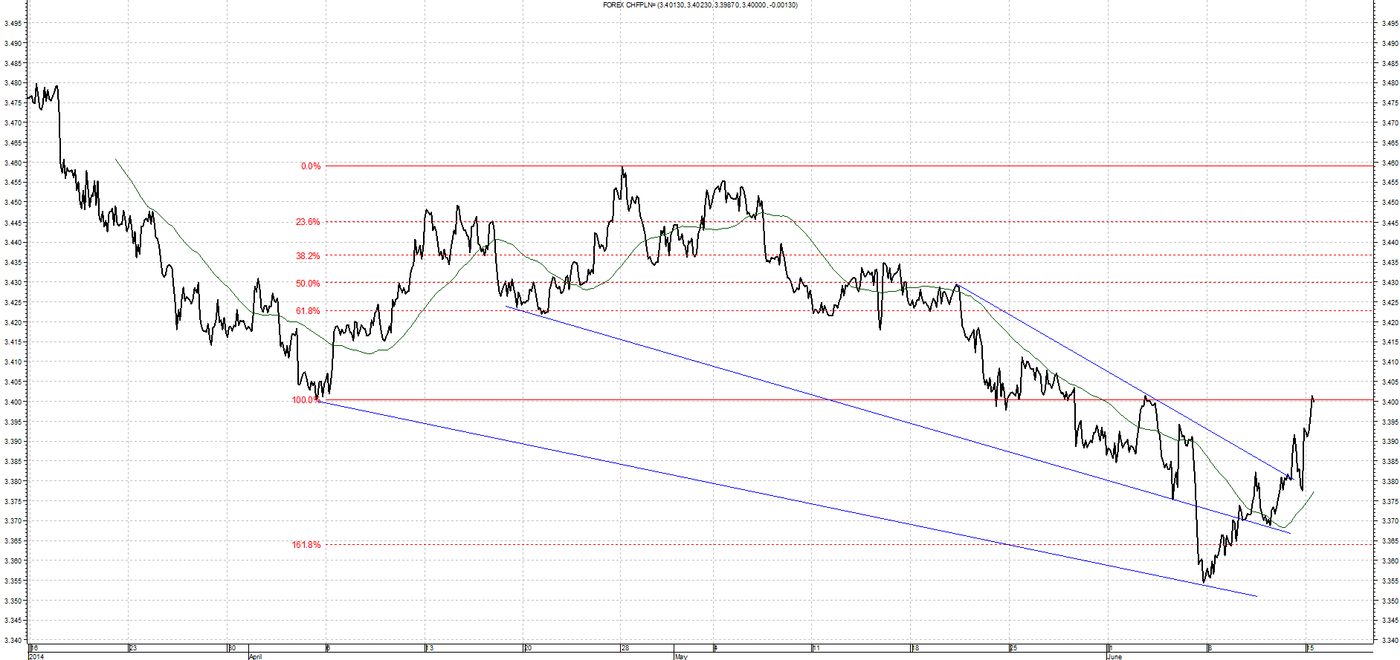Viewport: 1400px width, 660px height.
Task: Click the 3.460 price on the left axis
Action: pyautogui.click(x=13, y=162)
